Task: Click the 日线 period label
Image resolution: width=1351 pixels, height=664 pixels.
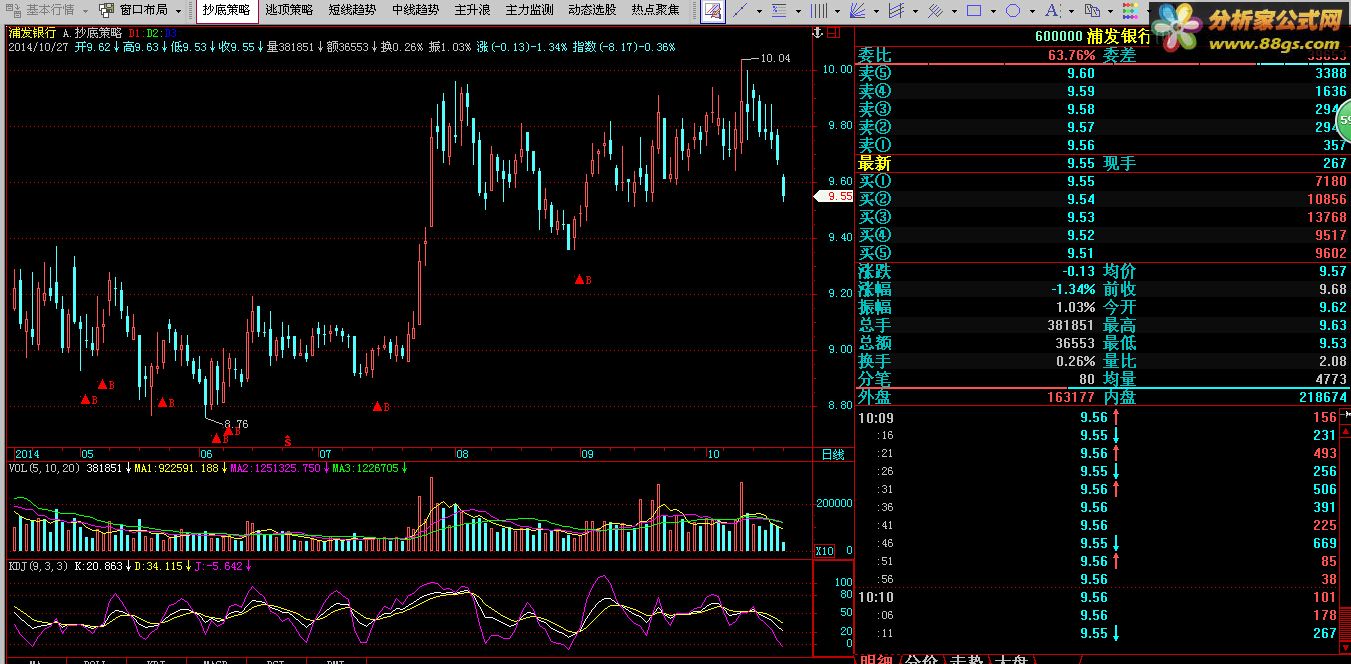Action: pos(832,454)
